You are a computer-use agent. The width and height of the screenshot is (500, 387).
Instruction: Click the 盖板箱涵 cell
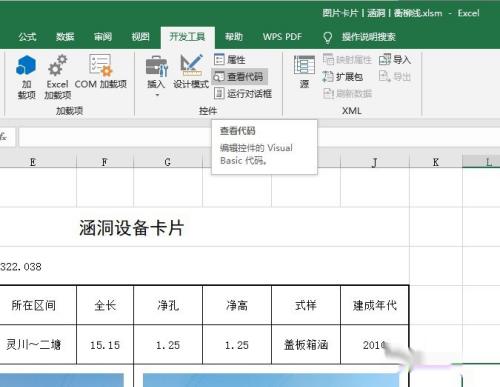306,344
